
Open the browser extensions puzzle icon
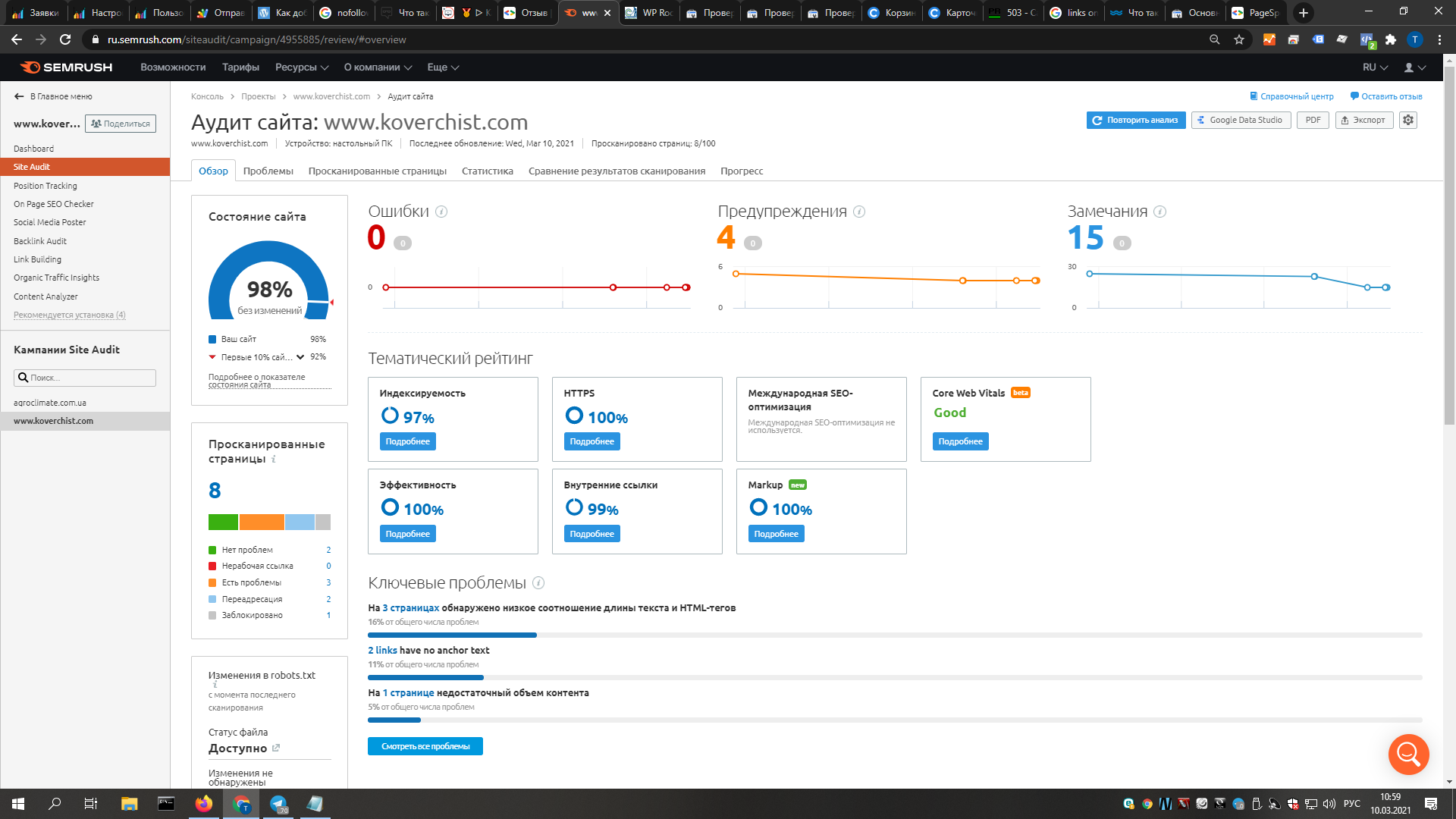[x=1391, y=39]
